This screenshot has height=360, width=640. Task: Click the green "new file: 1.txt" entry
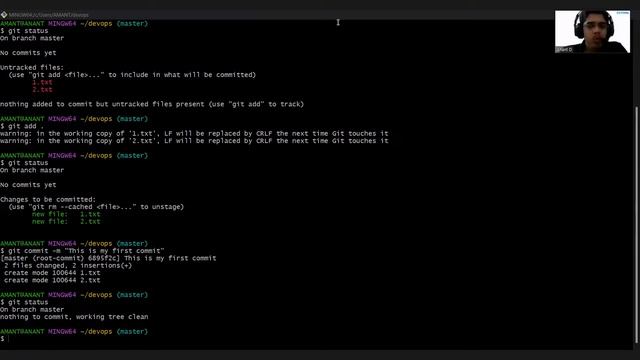(66, 214)
